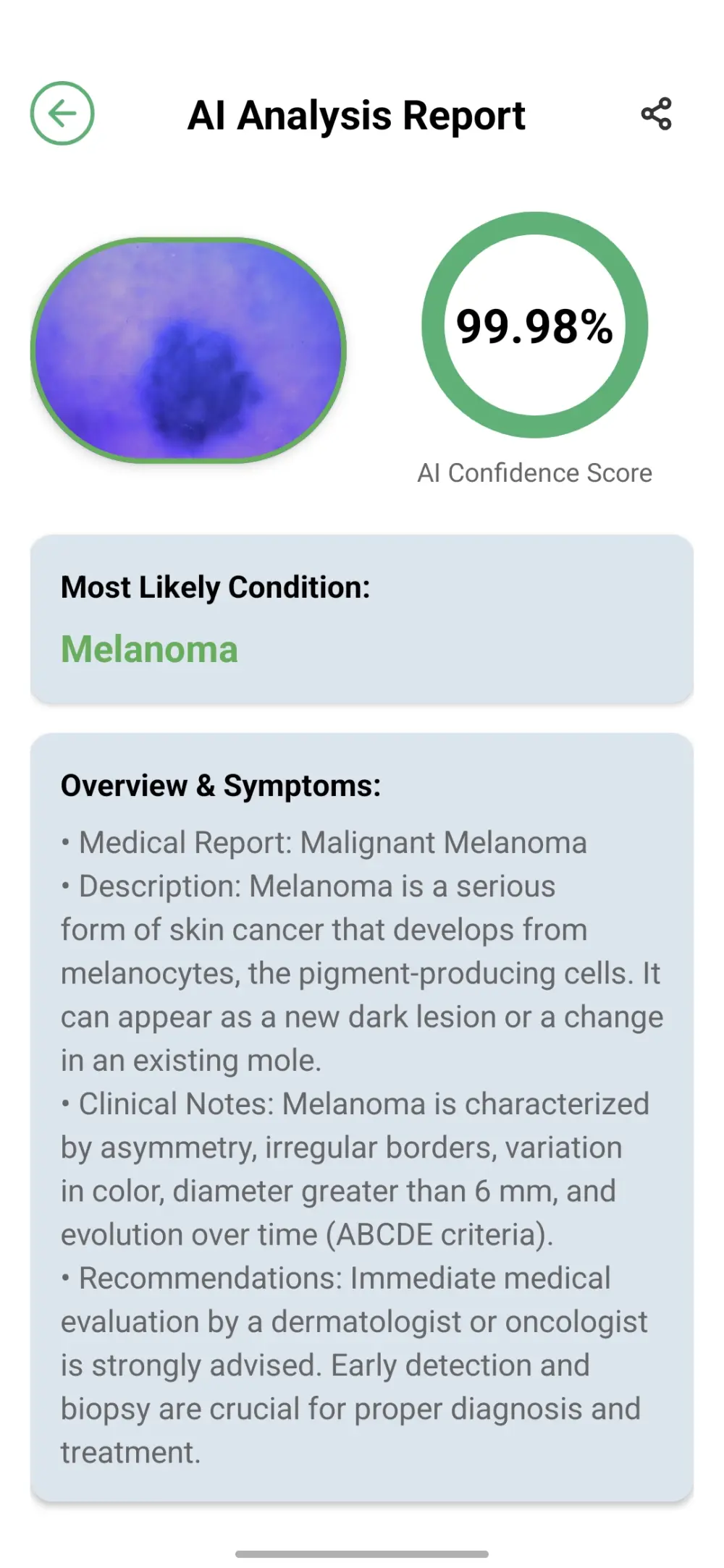The height and width of the screenshot is (1568, 724).
Task: Tap the Overview & Symptoms heading
Action: coord(221,786)
